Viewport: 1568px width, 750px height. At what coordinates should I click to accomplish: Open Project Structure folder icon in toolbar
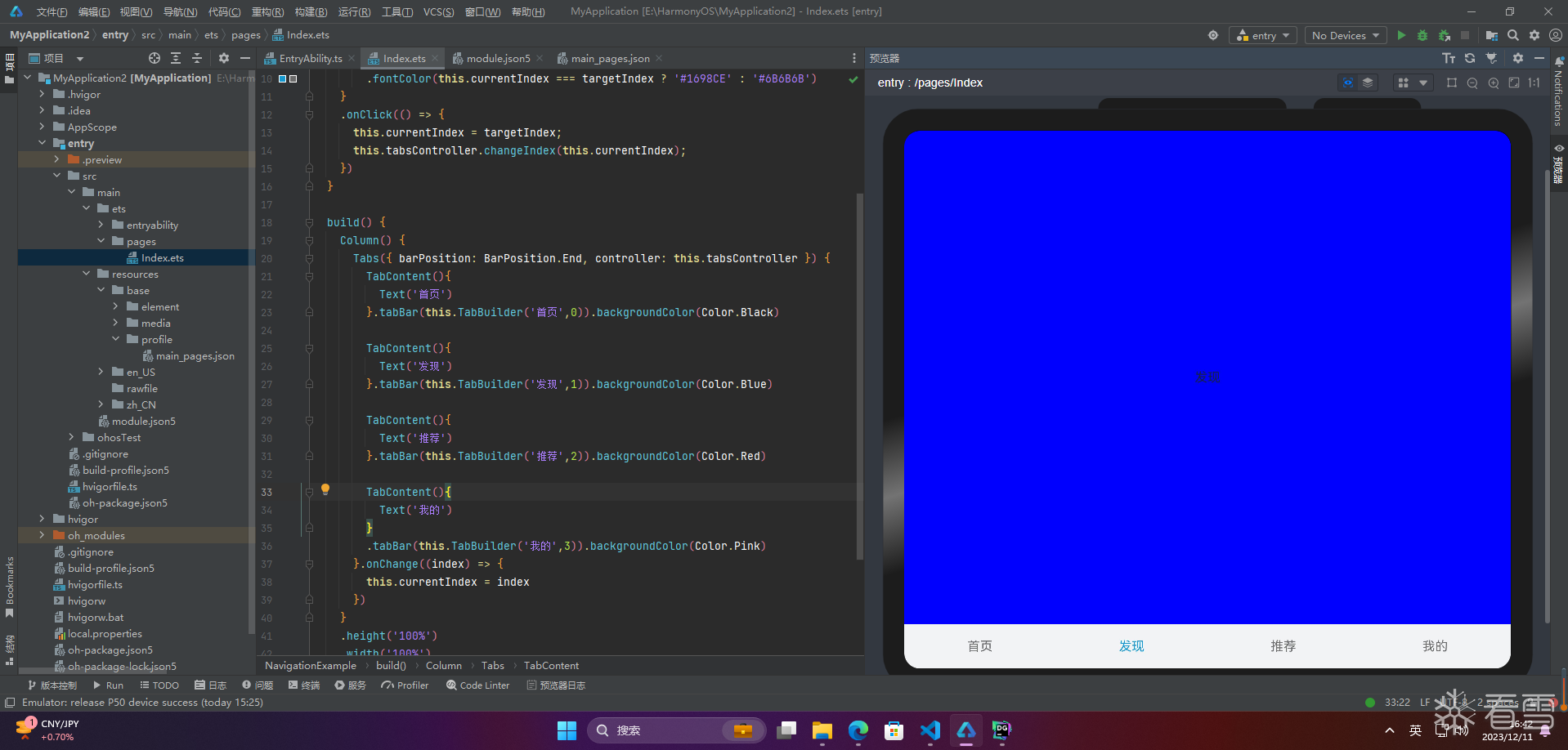[1492, 35]
